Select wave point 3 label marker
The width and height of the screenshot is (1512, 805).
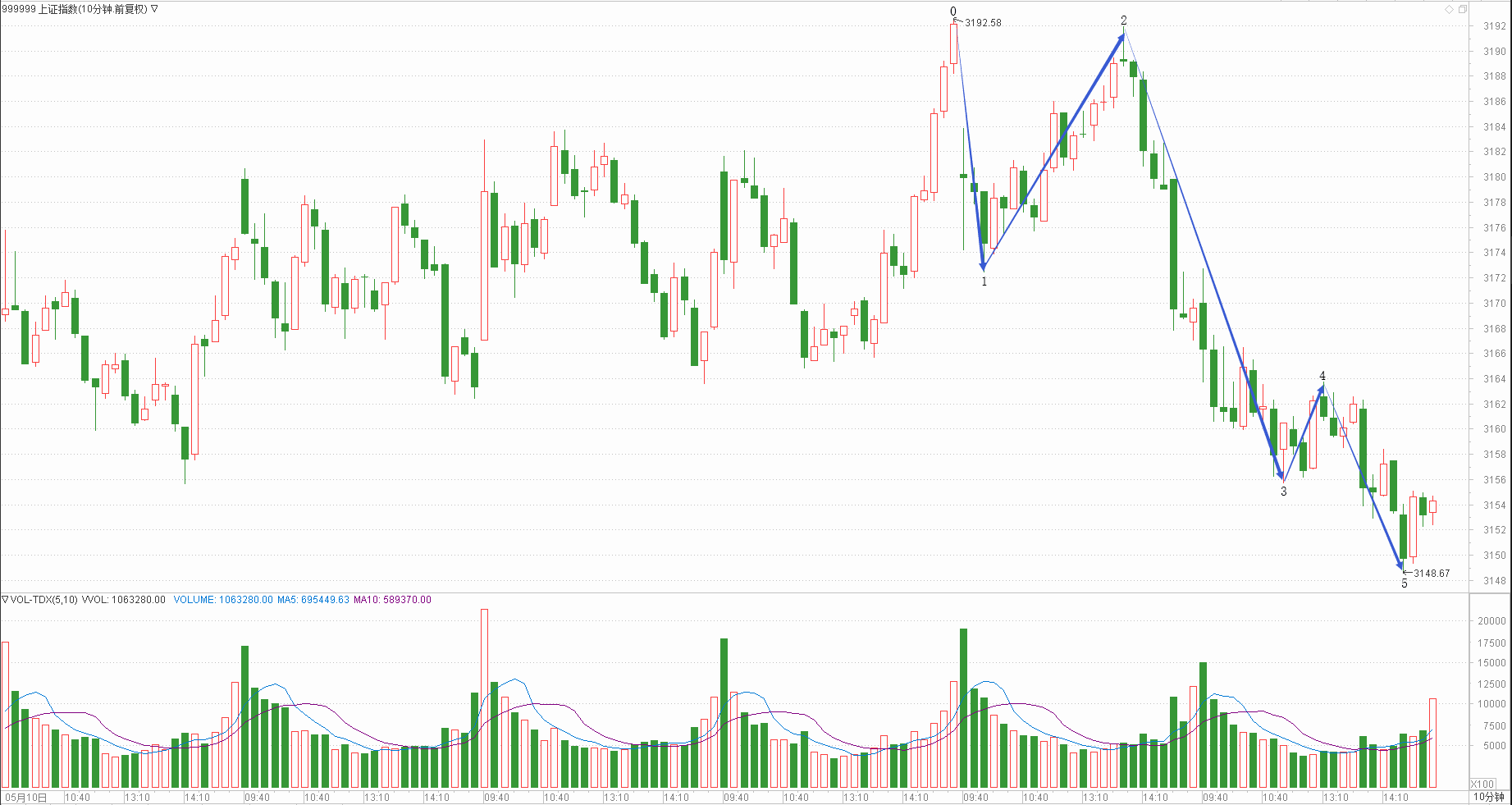pos(1284,492)
